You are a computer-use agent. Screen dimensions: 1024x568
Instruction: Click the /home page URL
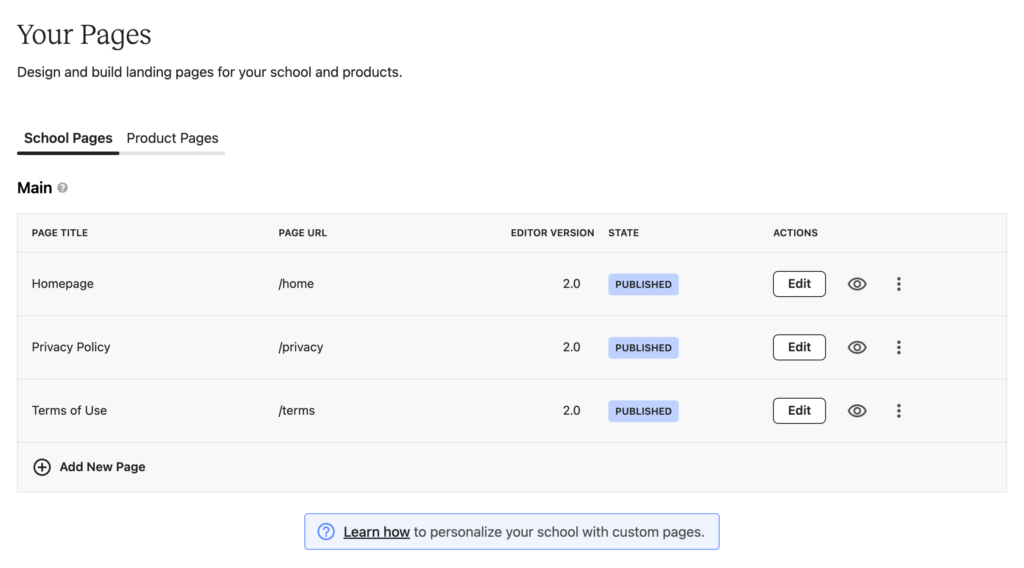pos(296,284)
